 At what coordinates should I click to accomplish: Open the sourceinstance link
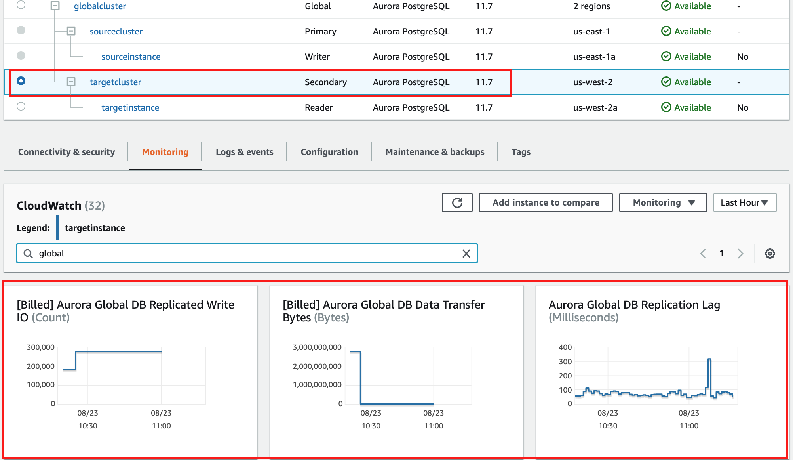(130, 57)
